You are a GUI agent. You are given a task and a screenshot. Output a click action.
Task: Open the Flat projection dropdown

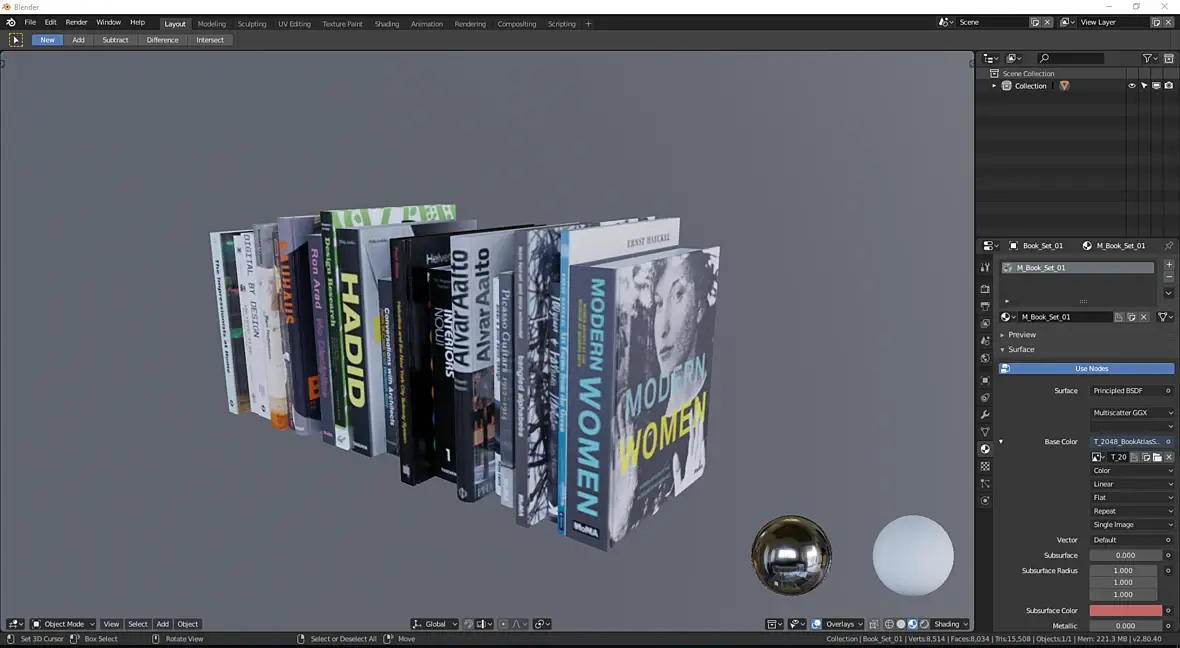pyautogui.click(x=1132, y=497)
